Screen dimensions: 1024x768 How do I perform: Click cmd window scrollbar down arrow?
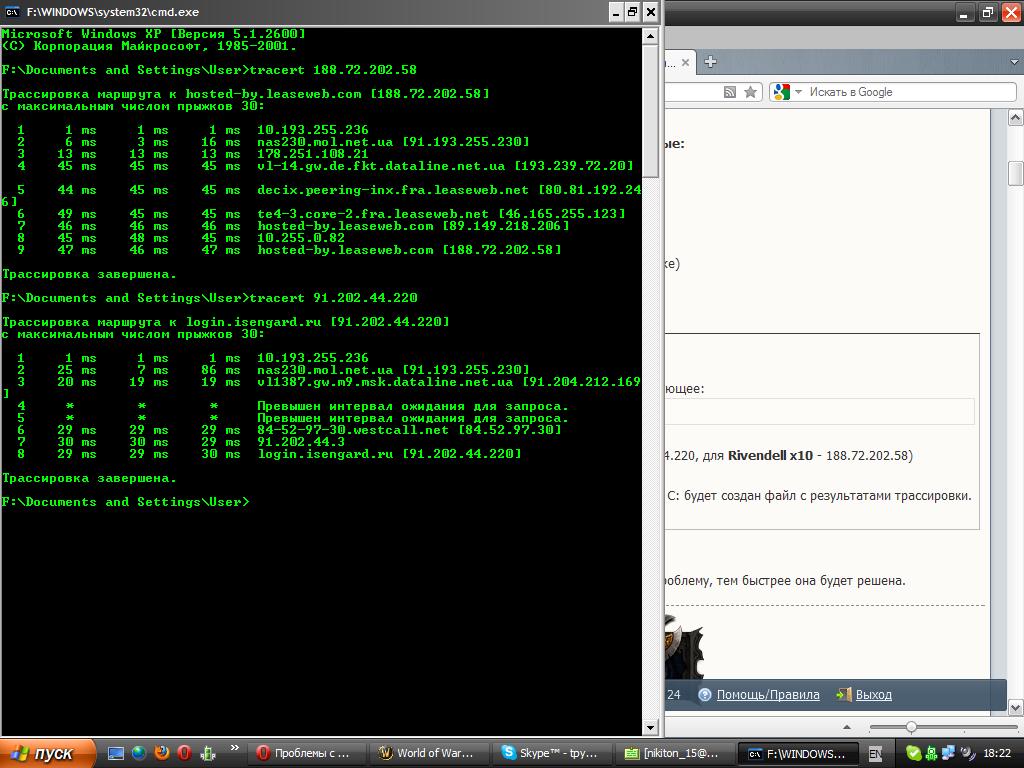(650, 728)
